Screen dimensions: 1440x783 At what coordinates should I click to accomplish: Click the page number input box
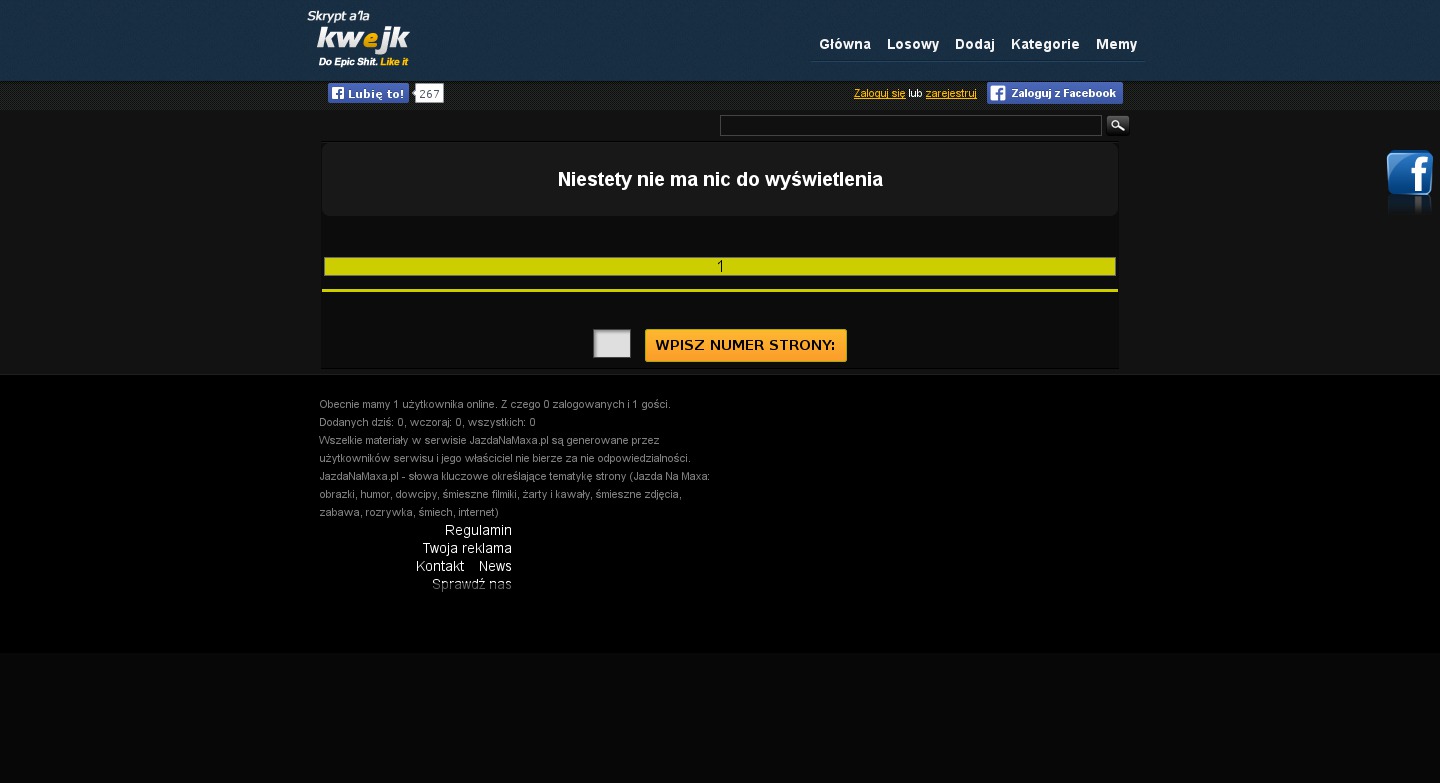tap(612, 344)
